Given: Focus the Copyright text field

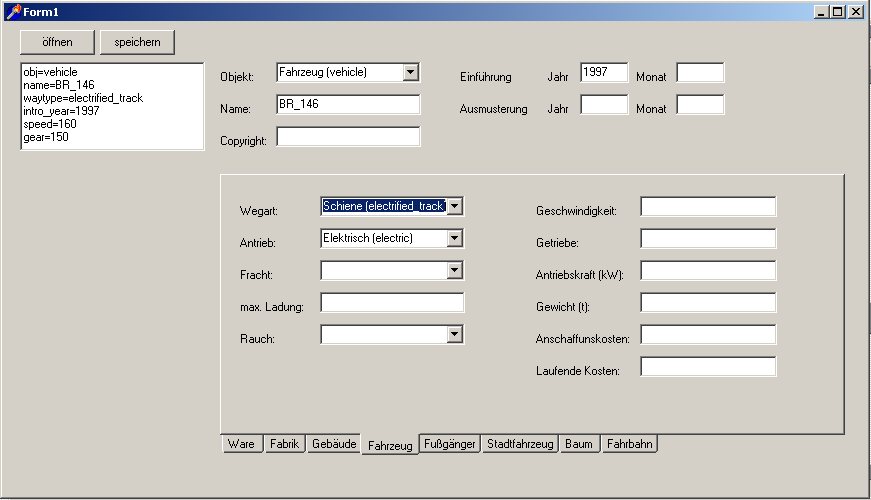Looking at the screenshot, I should 347,137.
